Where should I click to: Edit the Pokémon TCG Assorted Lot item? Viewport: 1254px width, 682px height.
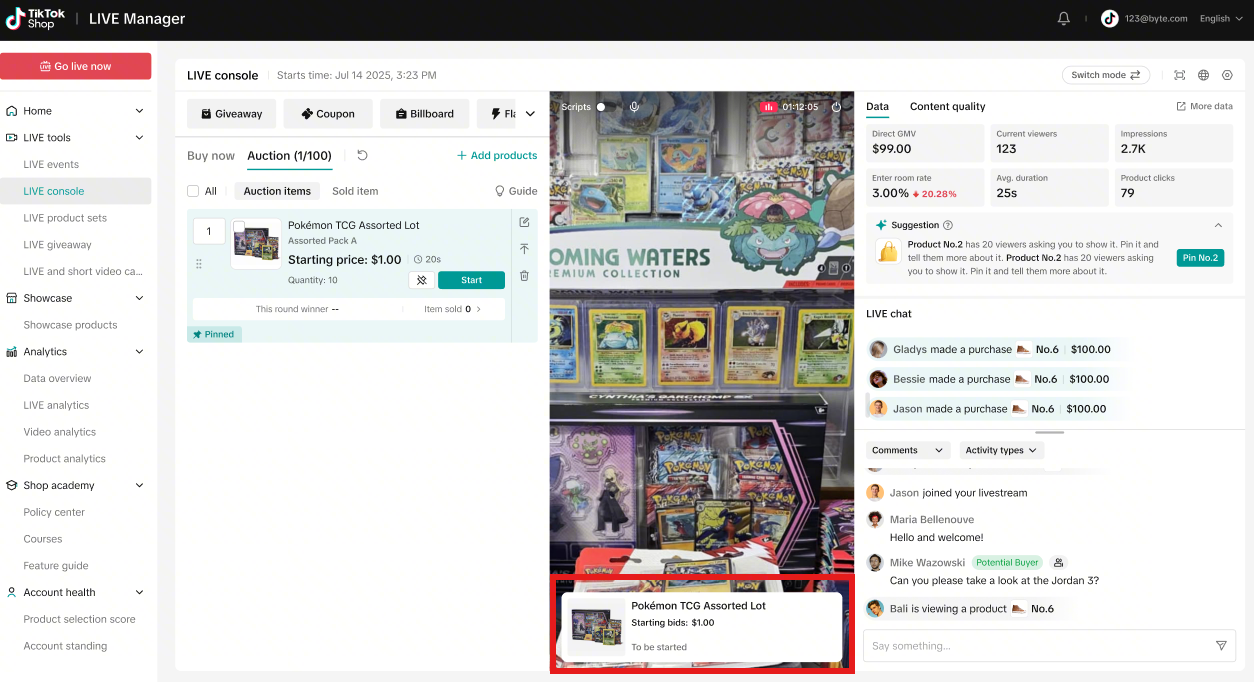click(x=524, y=222)
